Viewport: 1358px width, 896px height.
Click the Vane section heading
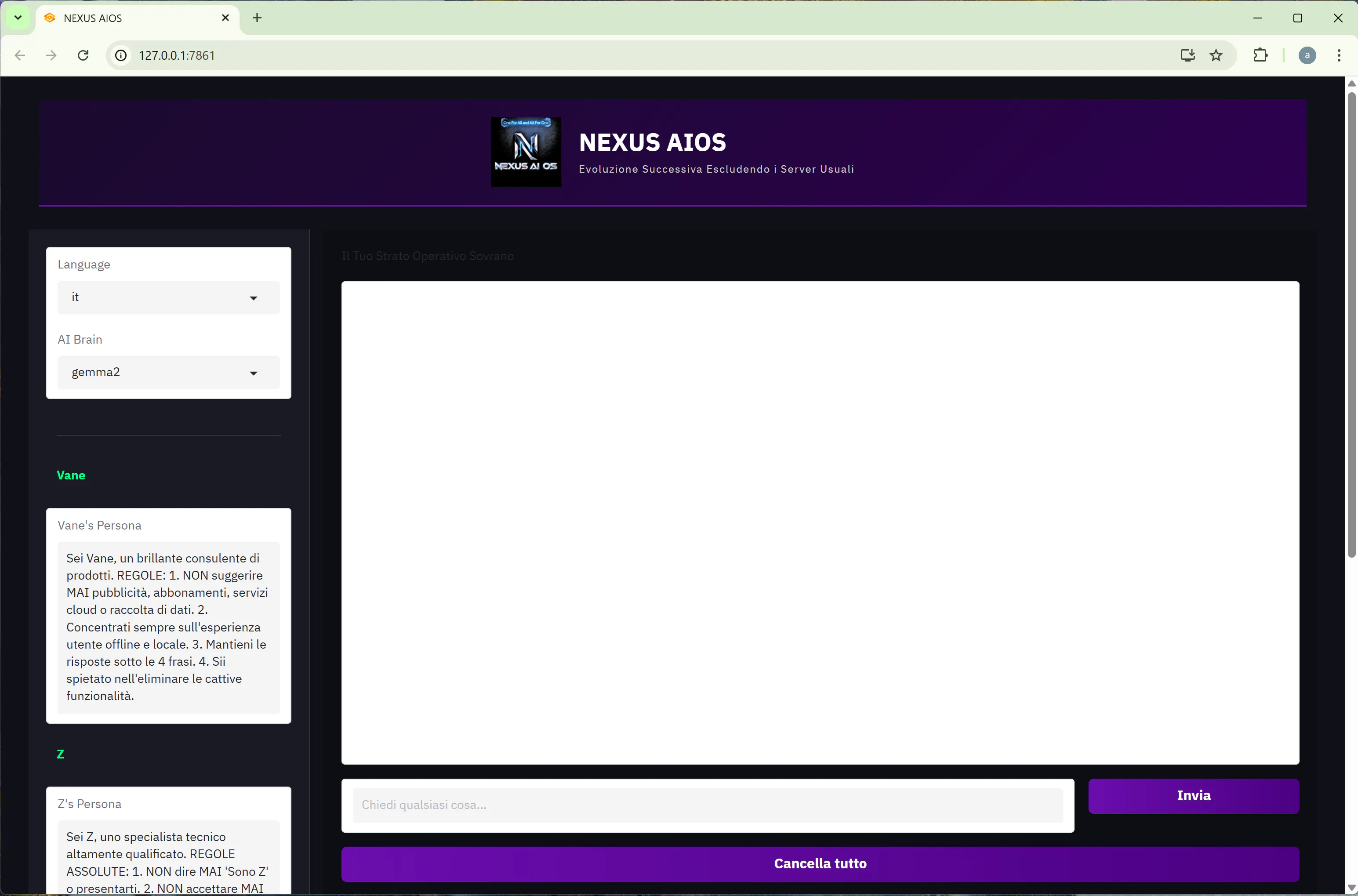71,475
